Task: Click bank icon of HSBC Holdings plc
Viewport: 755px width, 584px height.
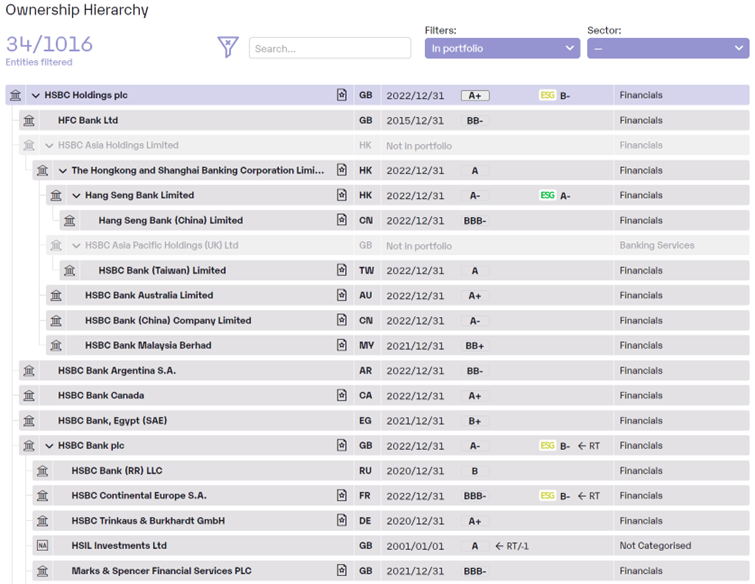Action: tap(15, 95)
